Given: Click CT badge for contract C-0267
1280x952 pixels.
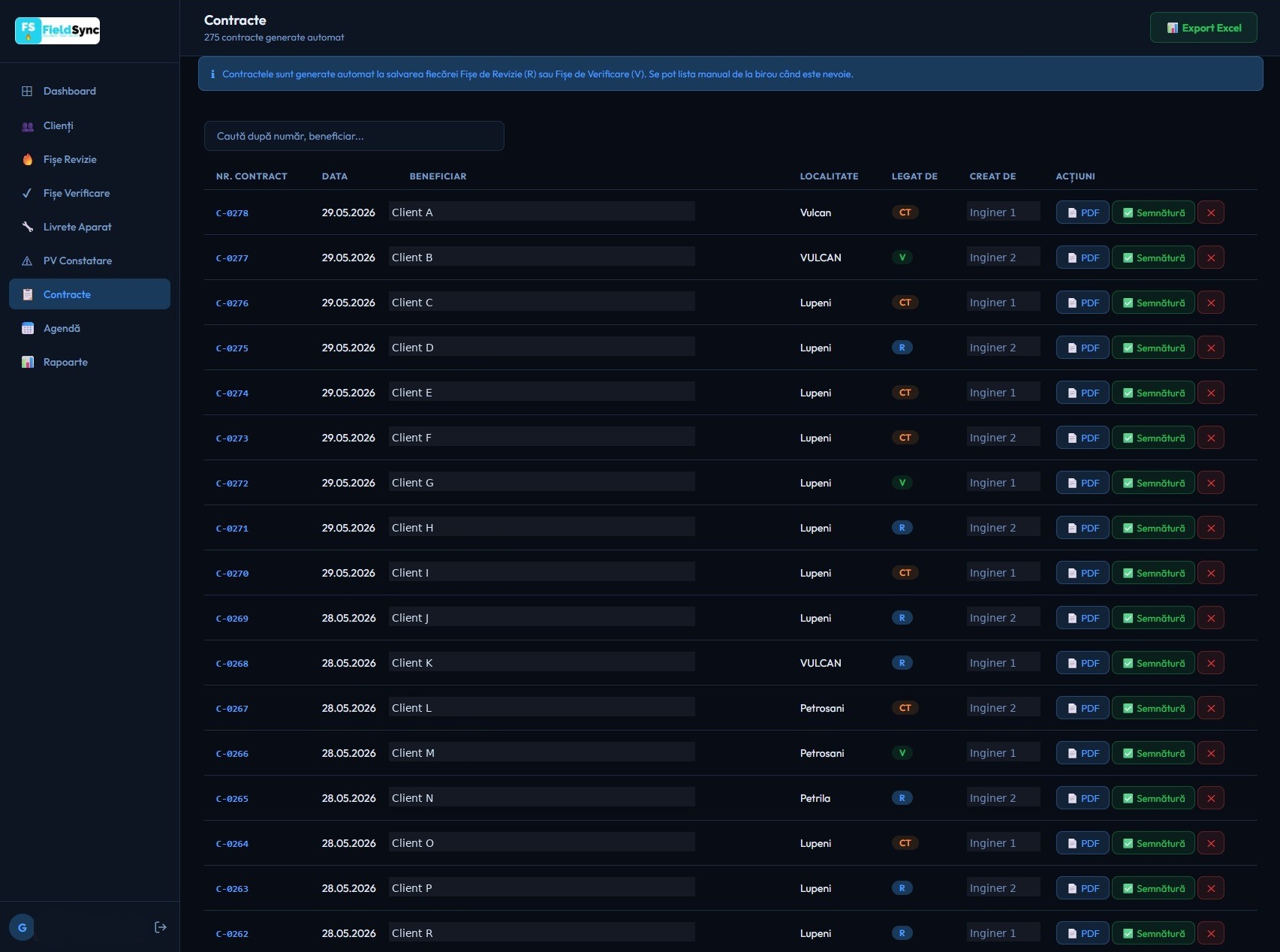Looking at the screenshot, I should click(905, 708).
